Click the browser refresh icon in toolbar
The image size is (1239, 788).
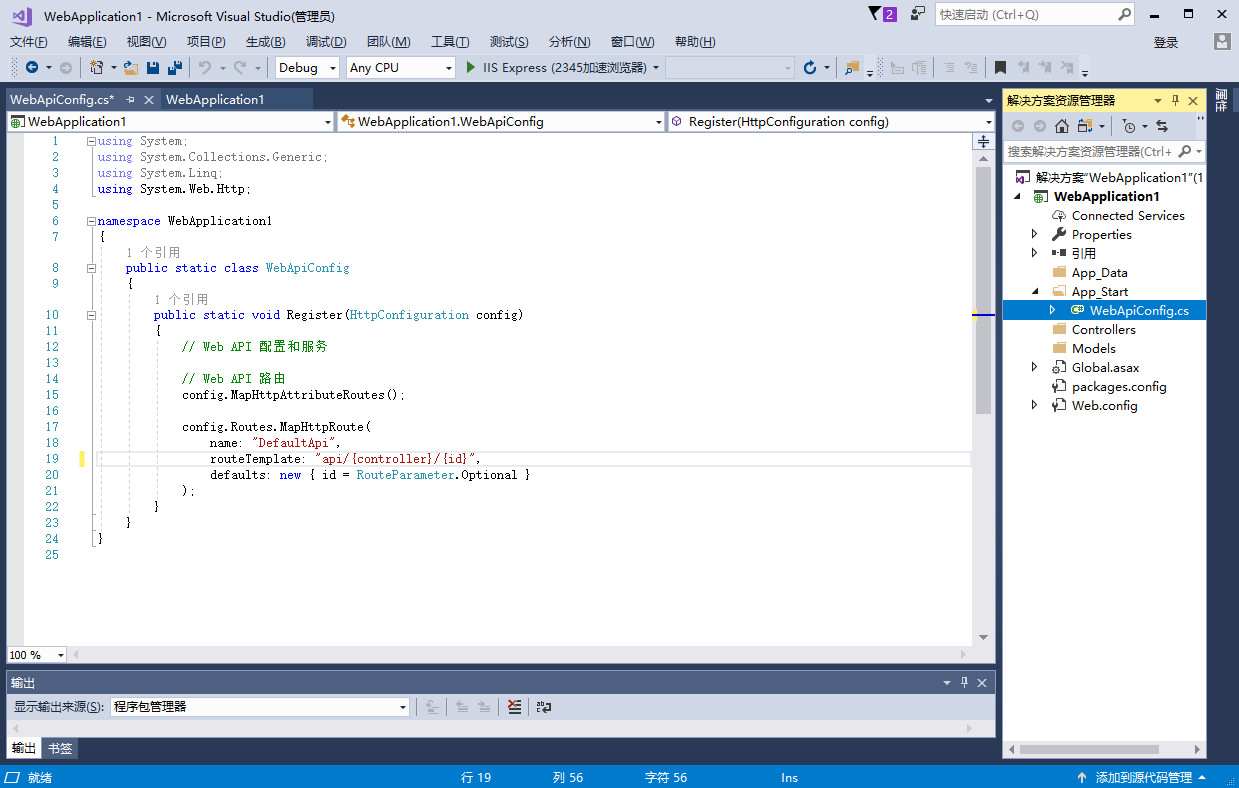pyautogui.click(x=810, y=68)
